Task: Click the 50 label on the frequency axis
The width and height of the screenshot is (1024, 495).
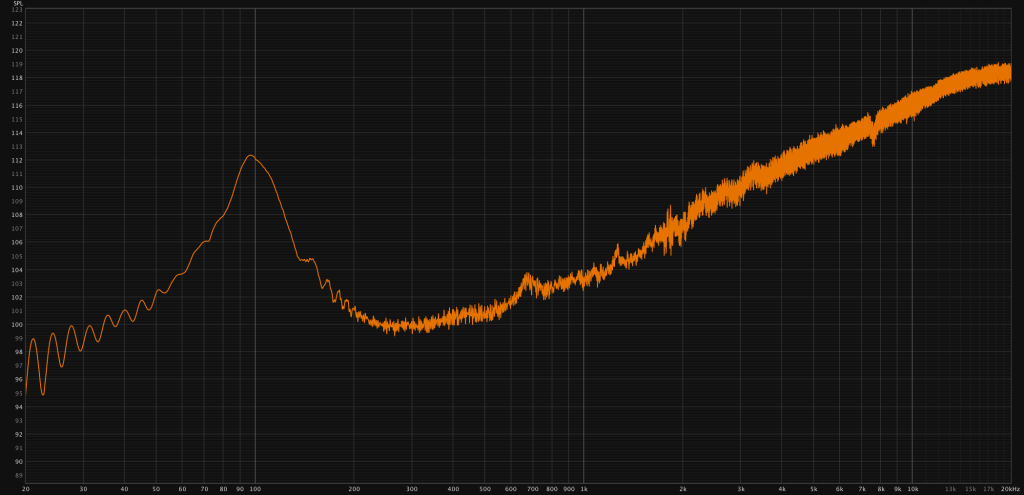Action: (x=156, y=490)
